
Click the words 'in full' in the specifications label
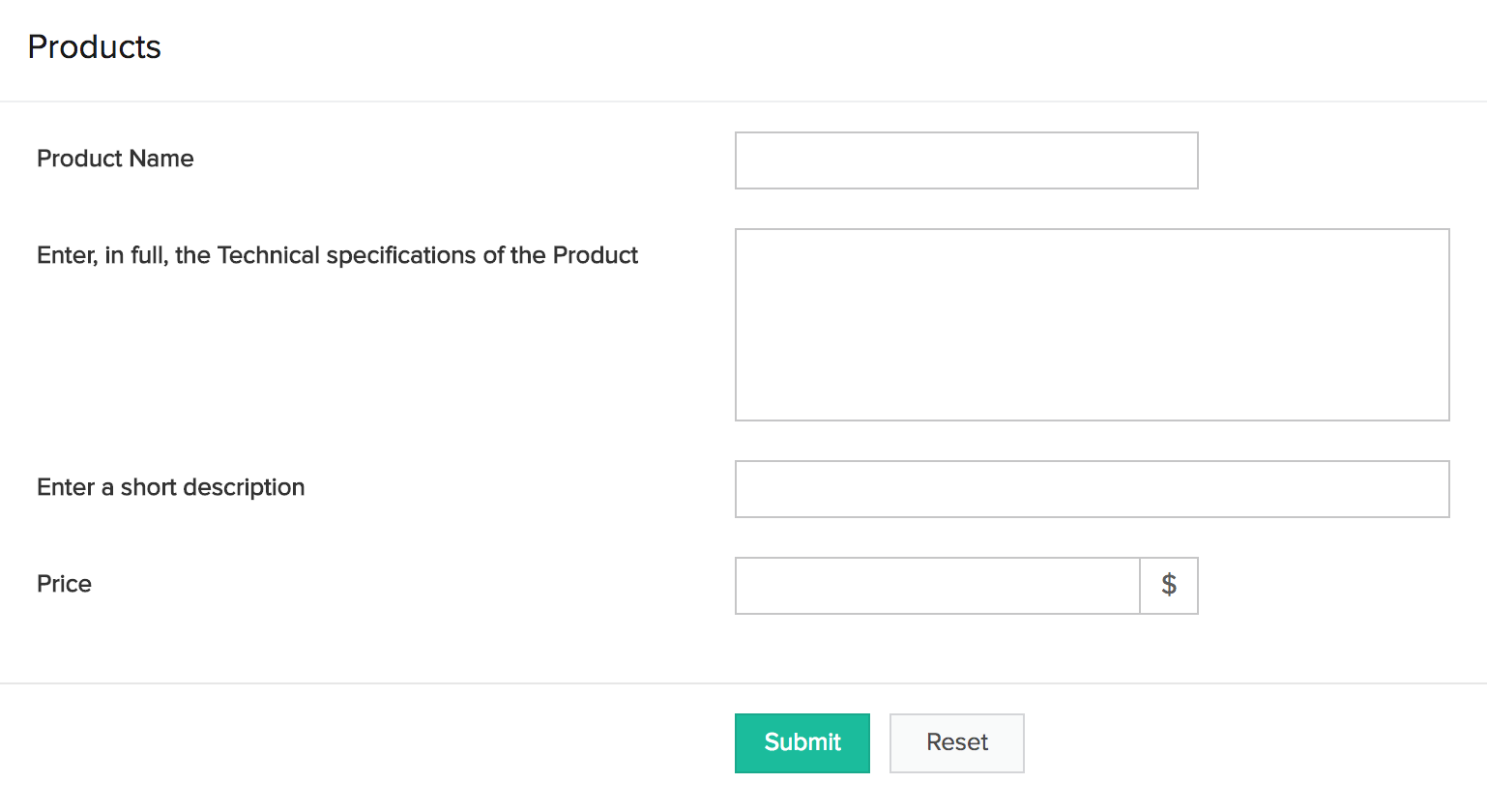point(135,255)
